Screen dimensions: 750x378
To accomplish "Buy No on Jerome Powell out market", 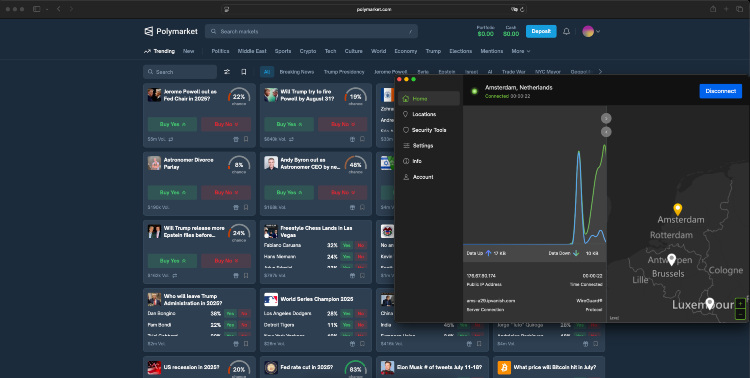I will pyautogui.click(x=226, y=124).
